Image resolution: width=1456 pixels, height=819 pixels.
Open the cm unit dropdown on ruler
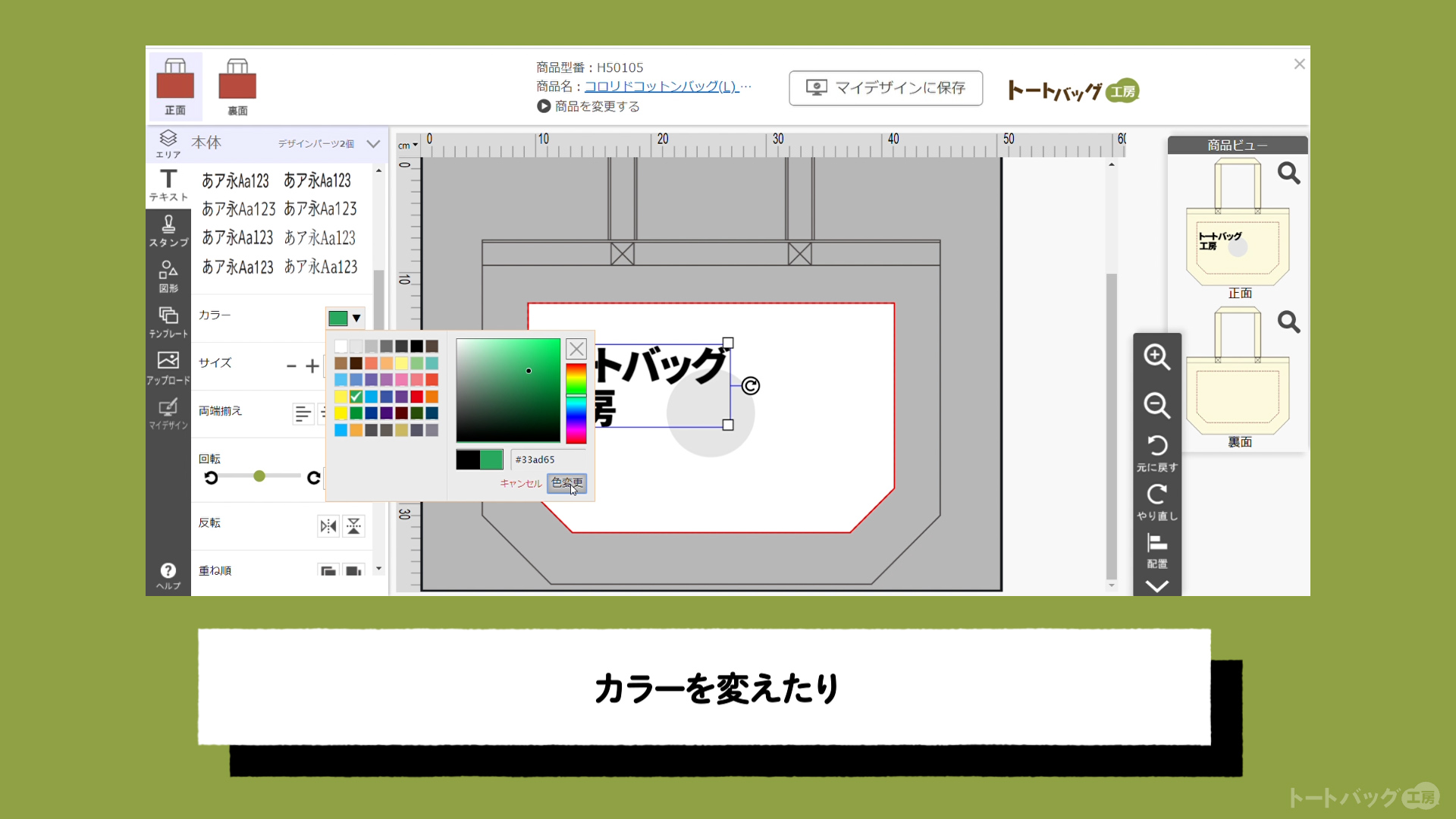click(x=409, y=145)
